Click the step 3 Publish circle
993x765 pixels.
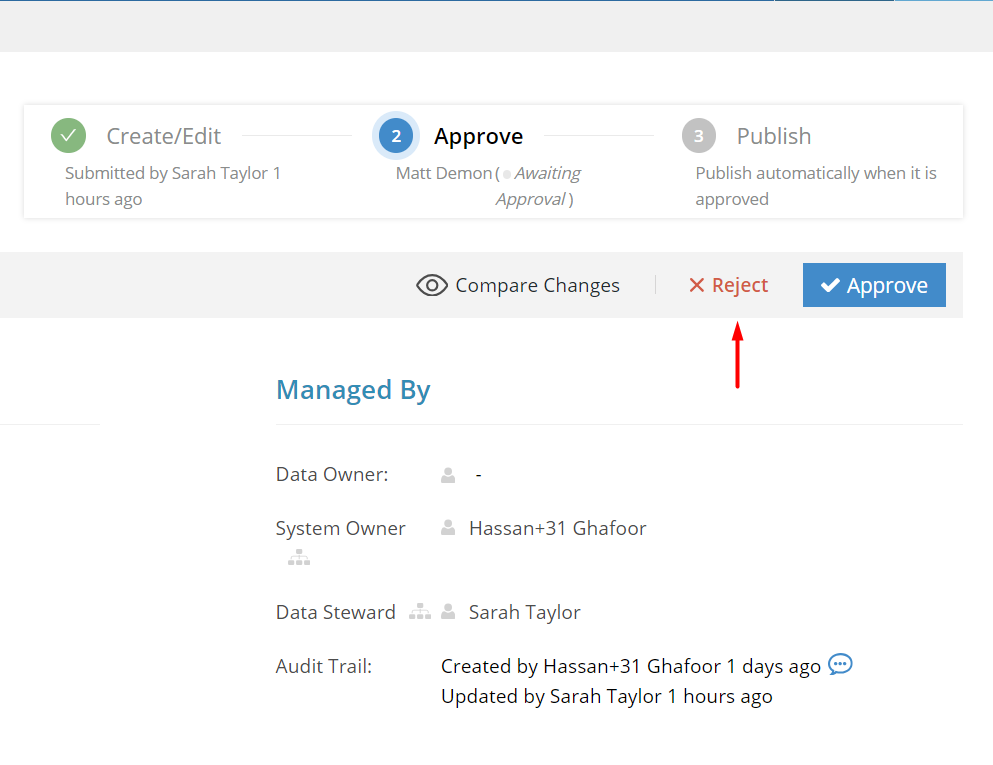point(699,136)
